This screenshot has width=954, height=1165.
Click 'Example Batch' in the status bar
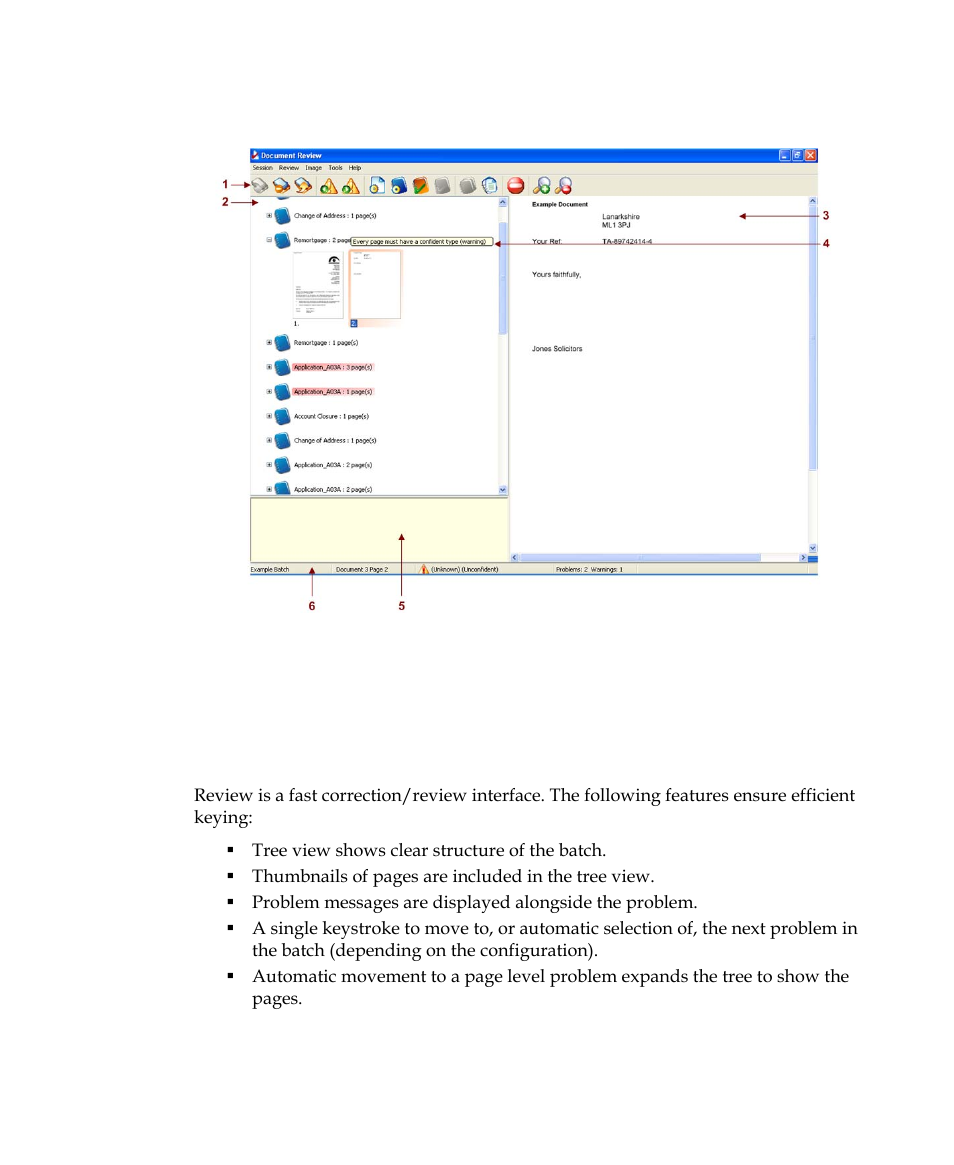(x=270, y=570)
